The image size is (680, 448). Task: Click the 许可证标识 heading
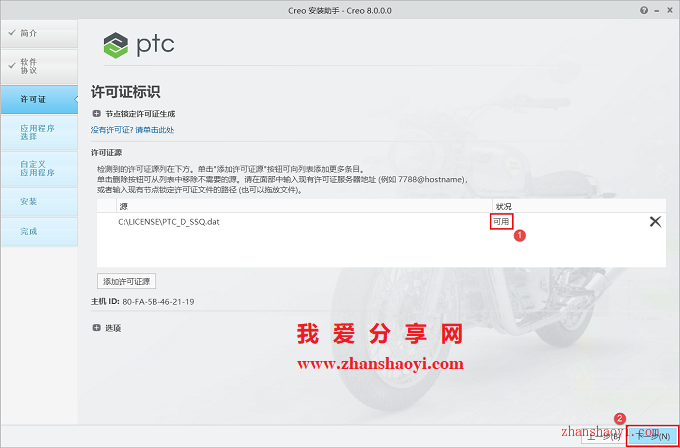(x=125, y=92)
